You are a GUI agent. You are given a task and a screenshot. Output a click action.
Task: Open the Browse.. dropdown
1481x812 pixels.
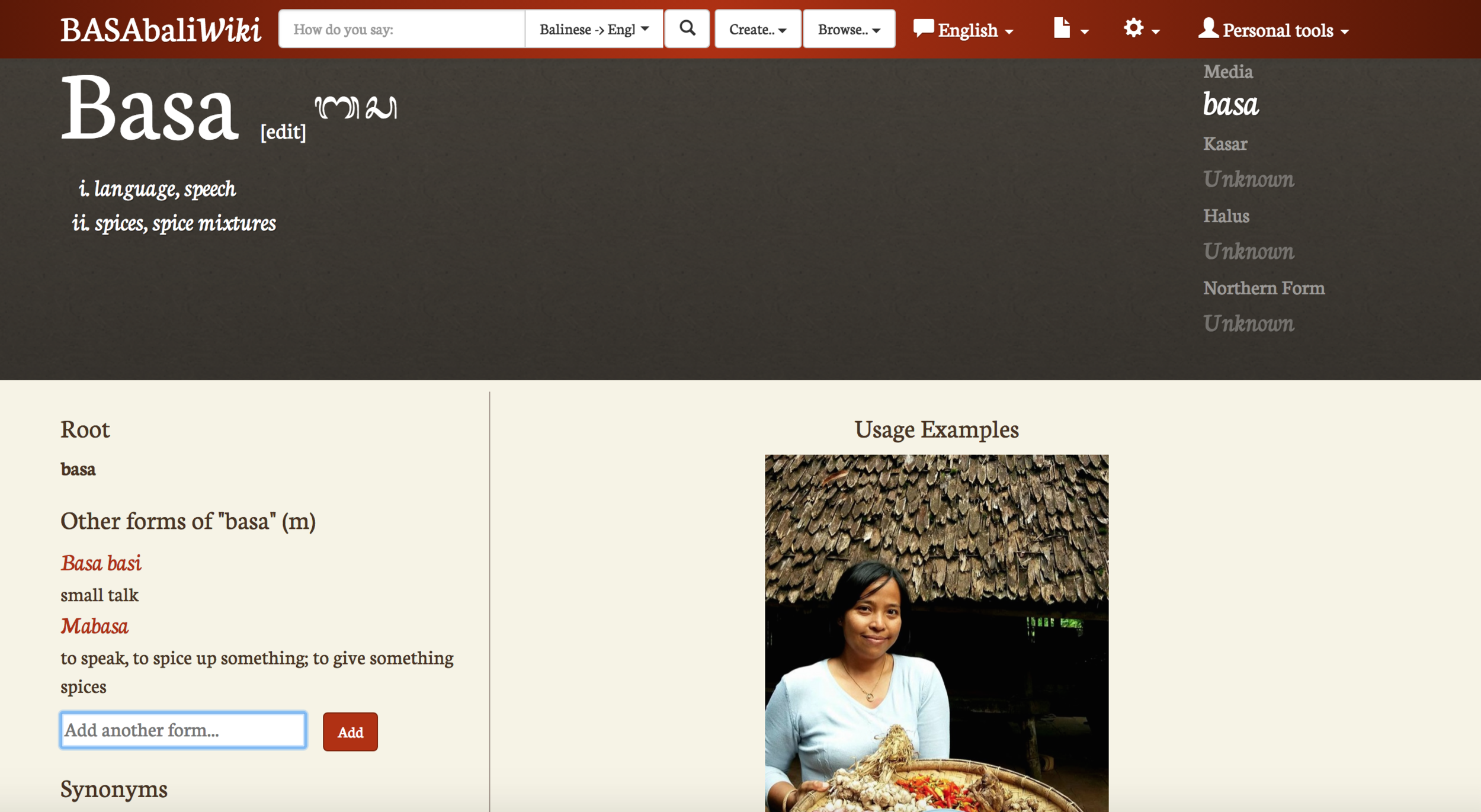coord(849,29)
